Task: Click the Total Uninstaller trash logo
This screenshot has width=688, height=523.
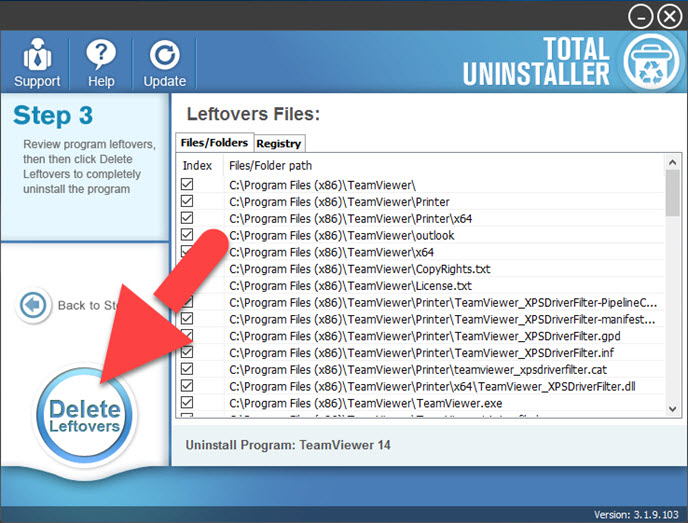Action: coord(652,62)
